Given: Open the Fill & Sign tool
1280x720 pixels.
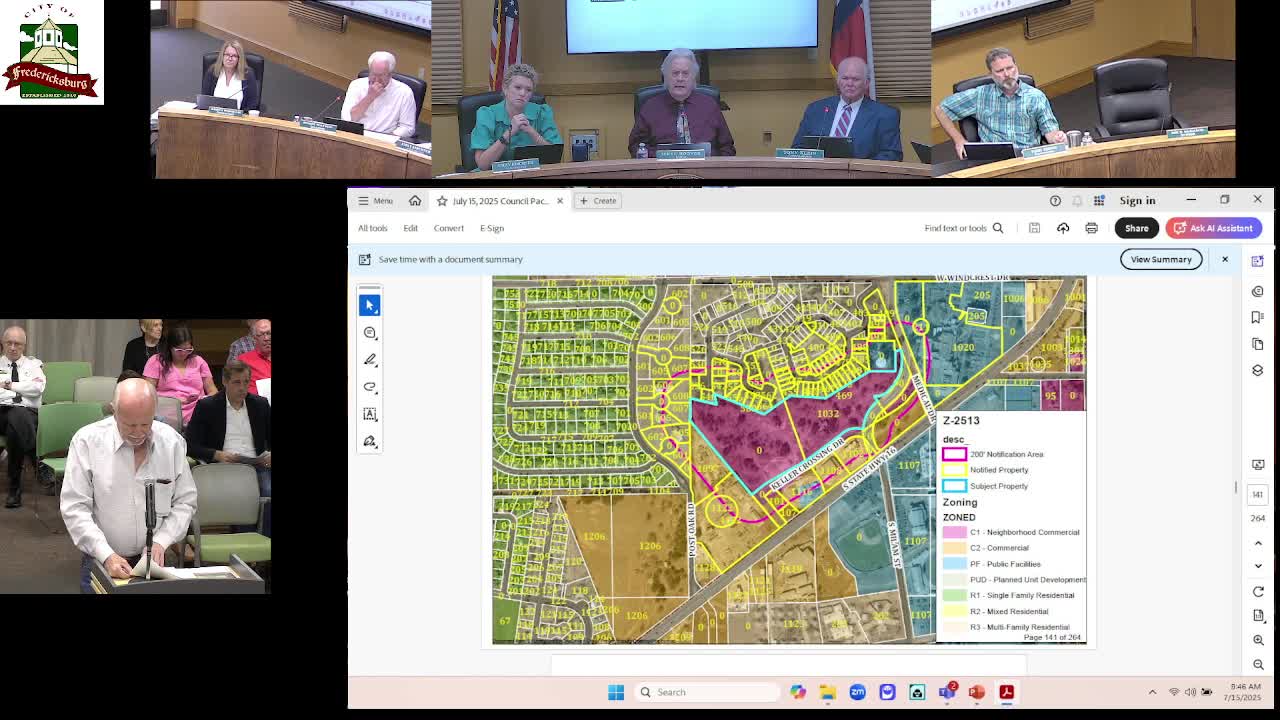Looking at the screenshot, I should coord(369,440).
